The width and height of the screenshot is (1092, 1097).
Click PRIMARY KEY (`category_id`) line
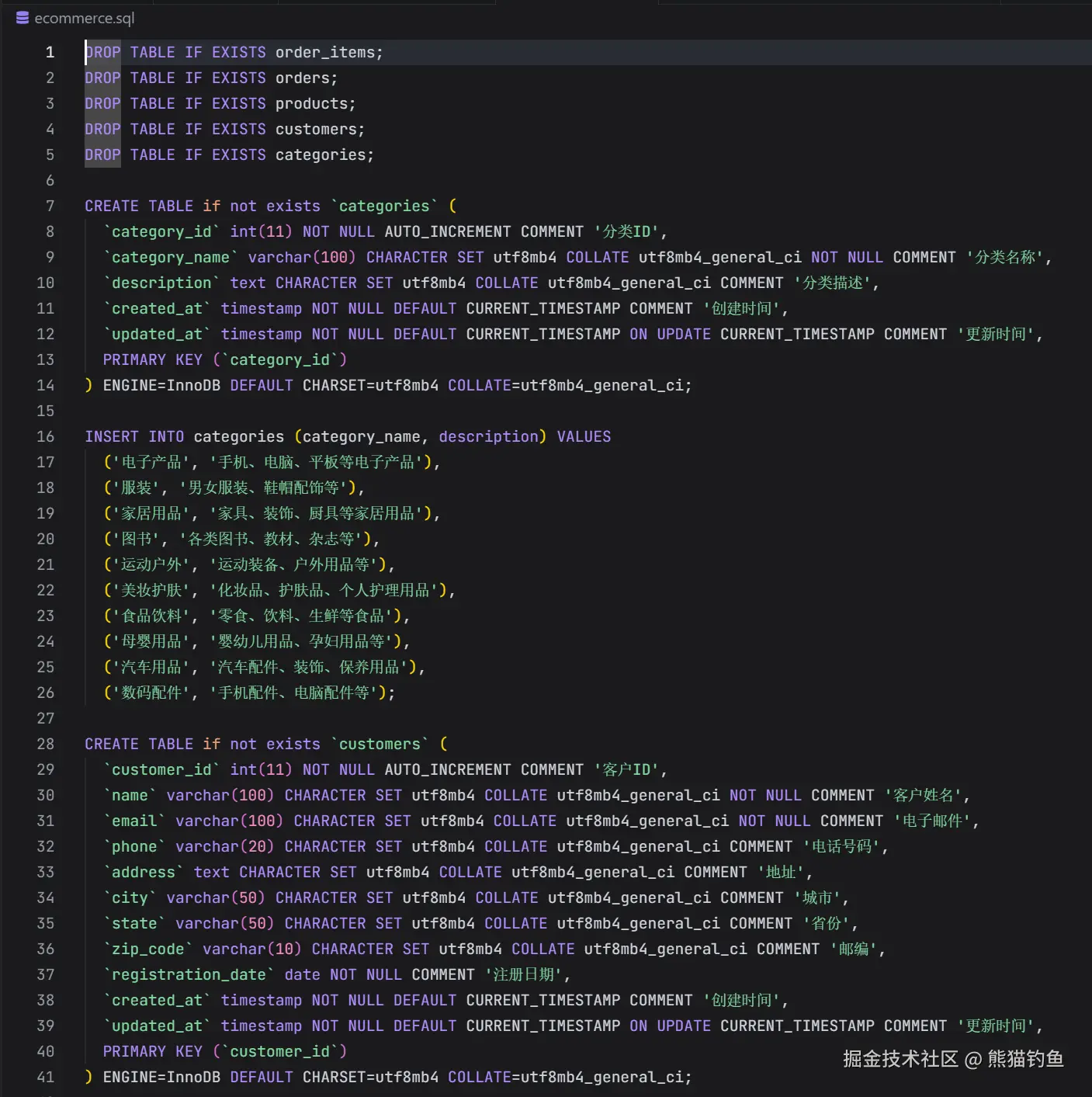(x=225, y=359)
